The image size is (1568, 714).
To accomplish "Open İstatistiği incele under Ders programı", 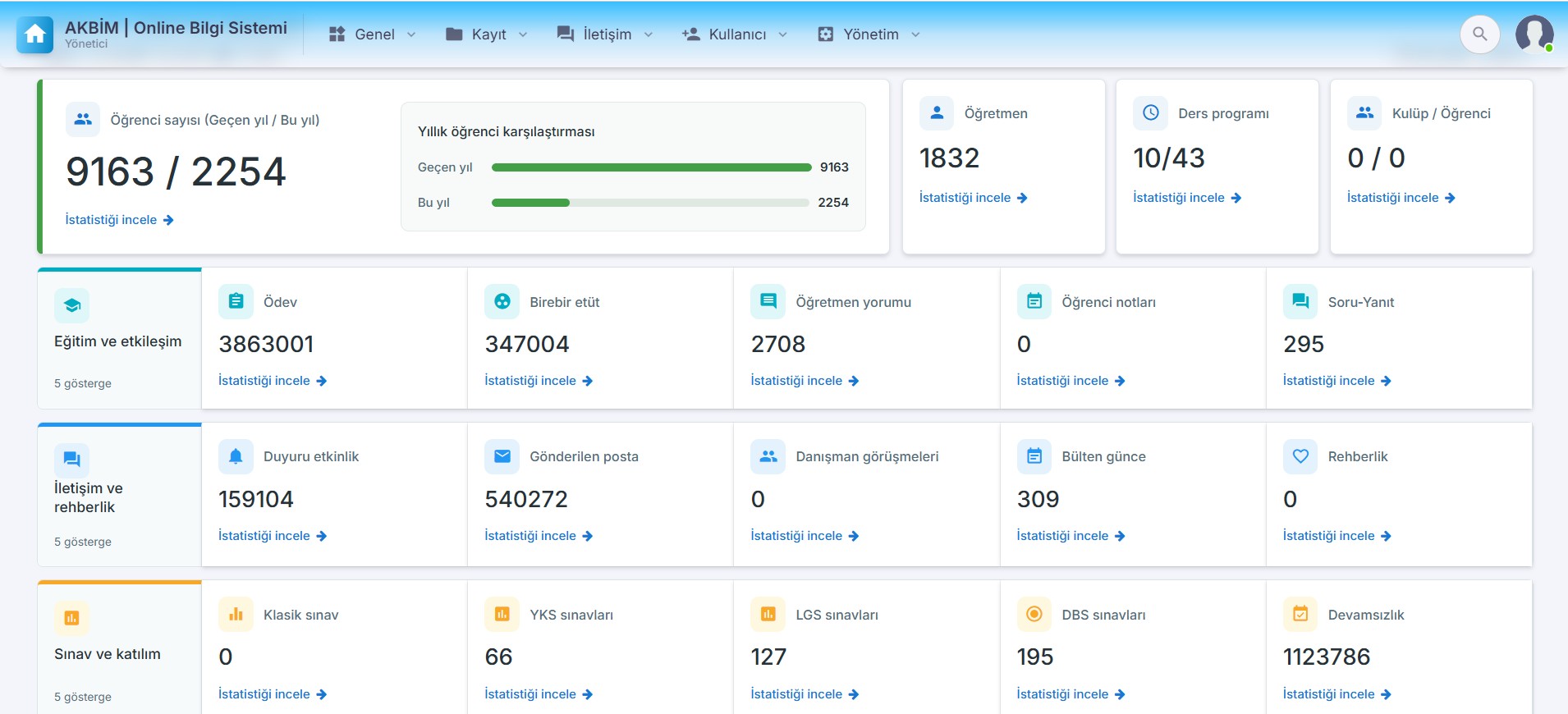I will (1187, 198).
